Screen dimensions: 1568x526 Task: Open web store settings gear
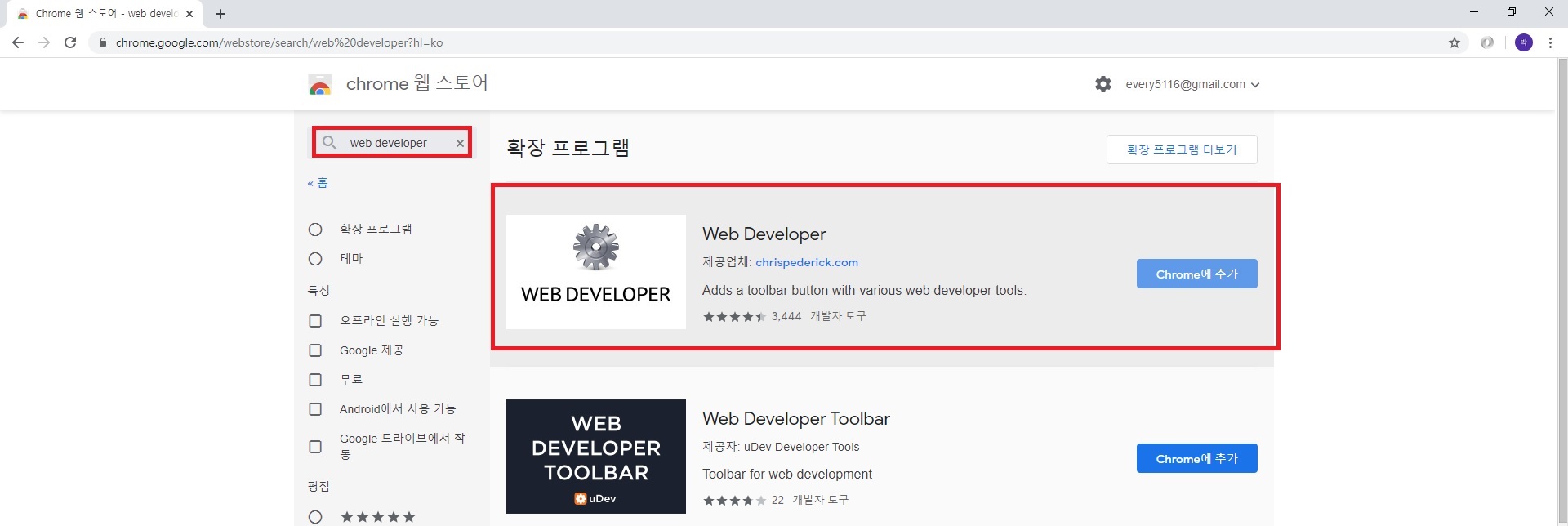coord(1103,84)
